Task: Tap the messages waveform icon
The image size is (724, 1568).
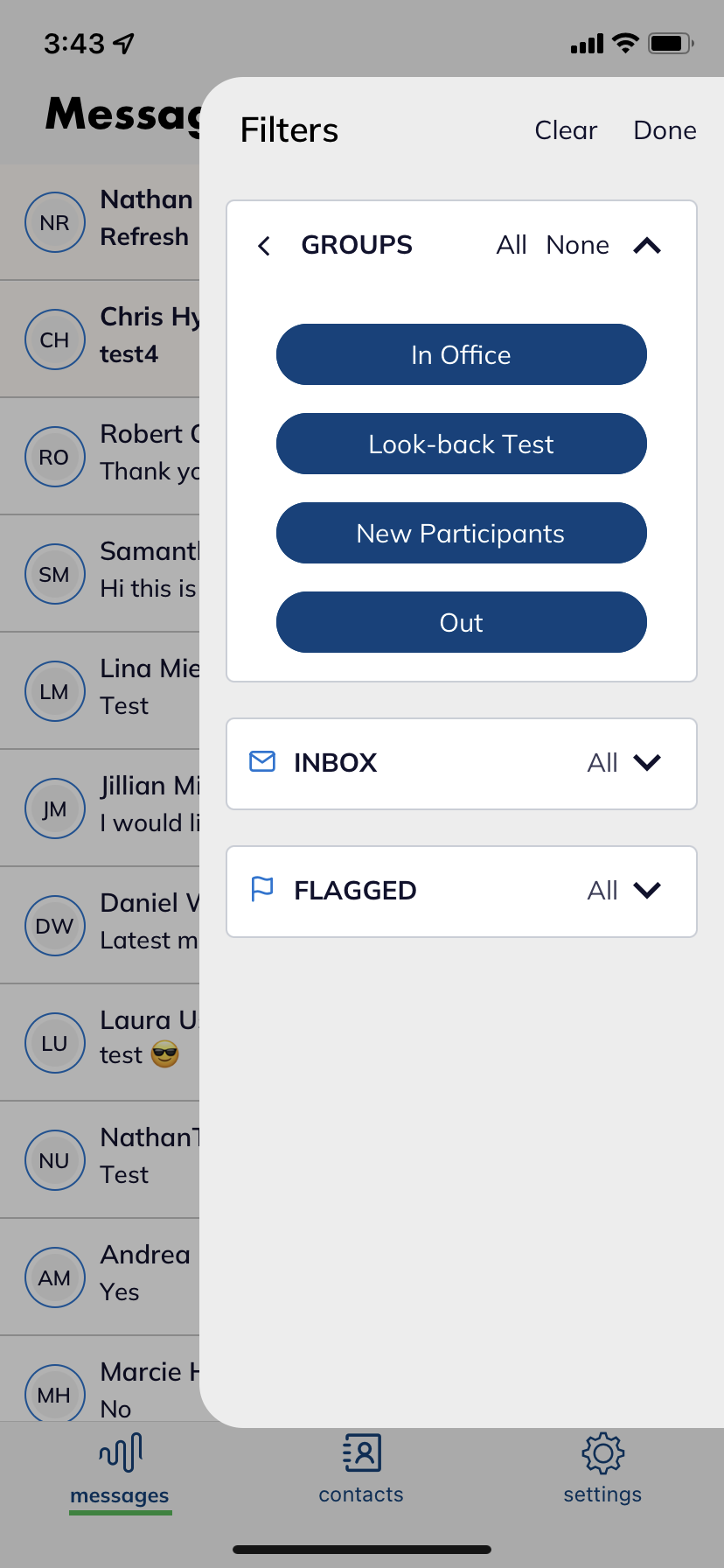Action: click(x=121, y=1453)
